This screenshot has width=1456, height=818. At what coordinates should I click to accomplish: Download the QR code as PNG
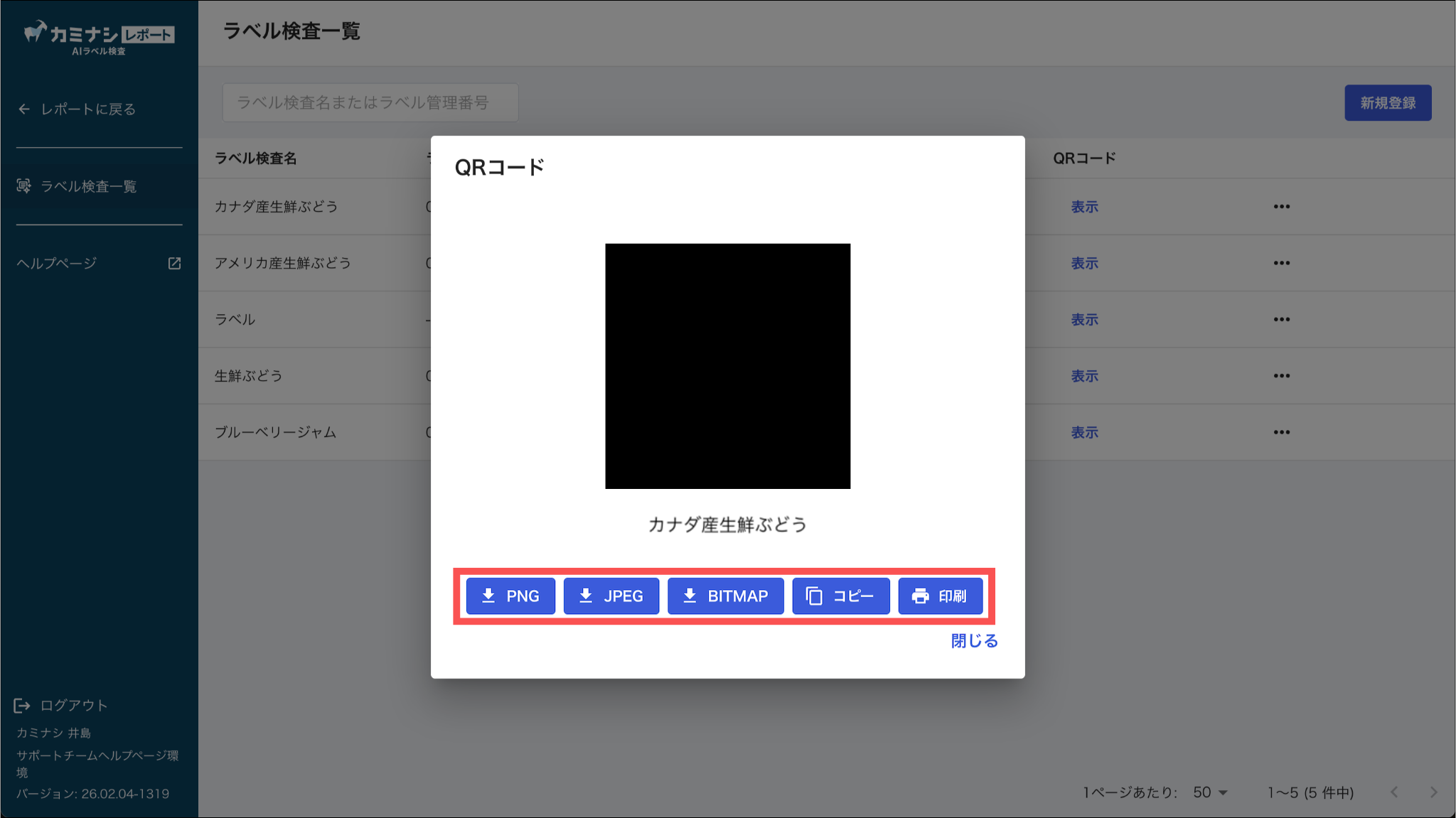click(x=510, y=596)
